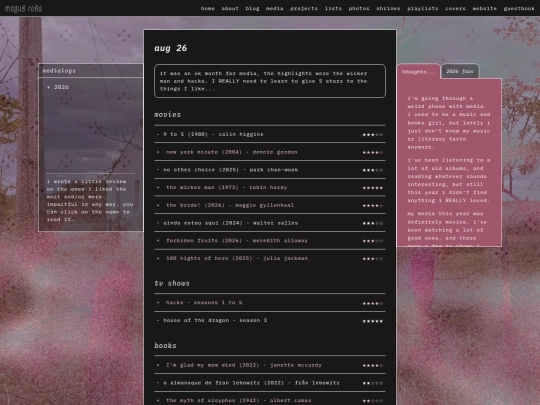Click the 'tv shows' section heading
The height and width of the screenshot is (405, 540).
click(x=172, y=283)
